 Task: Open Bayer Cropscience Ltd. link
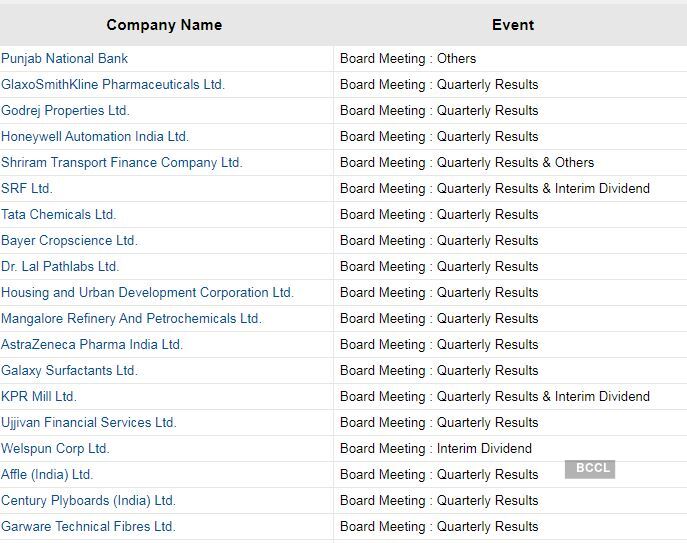[70, 241]
